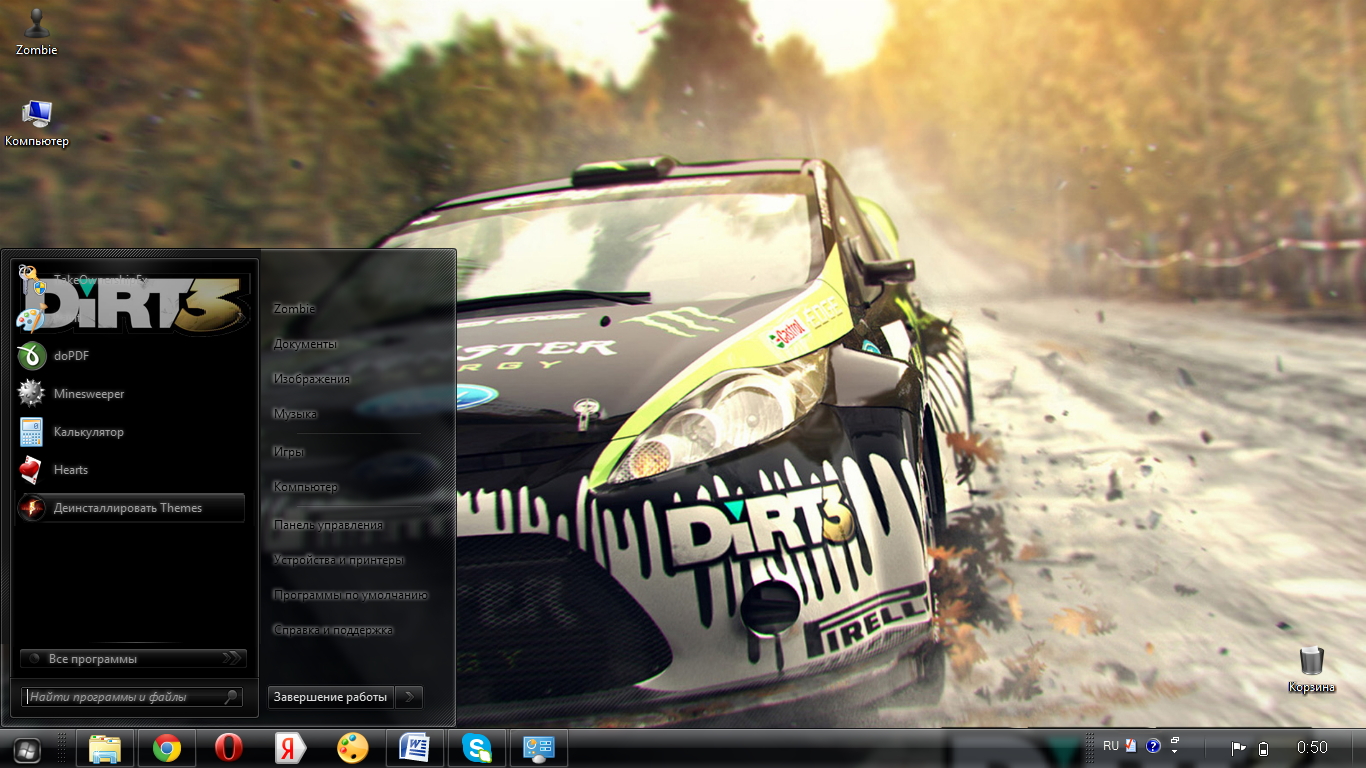This screenshot has width=1366, height=768.
Task: Click the doPDF icon in Start menu
Action: click(32, 355)
